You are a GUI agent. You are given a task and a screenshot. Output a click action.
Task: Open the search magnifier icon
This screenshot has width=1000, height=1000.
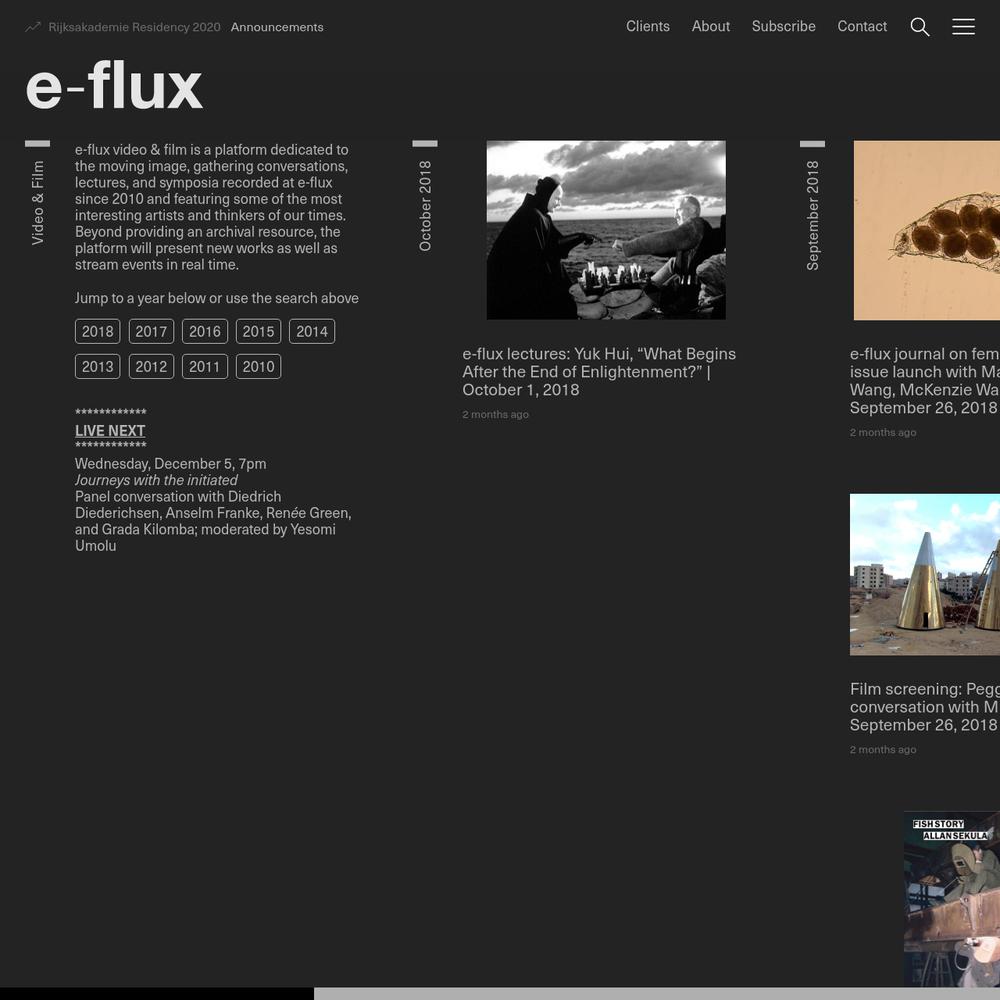click(x=920, y=27)
